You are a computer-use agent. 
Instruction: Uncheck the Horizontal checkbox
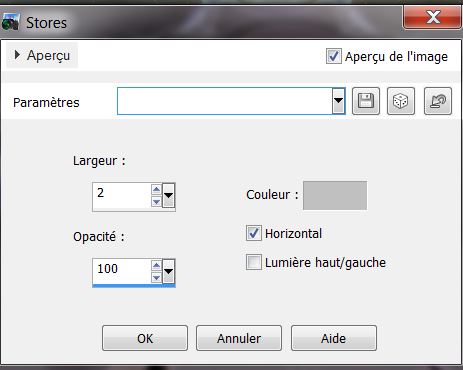click(x=254, y=233)
